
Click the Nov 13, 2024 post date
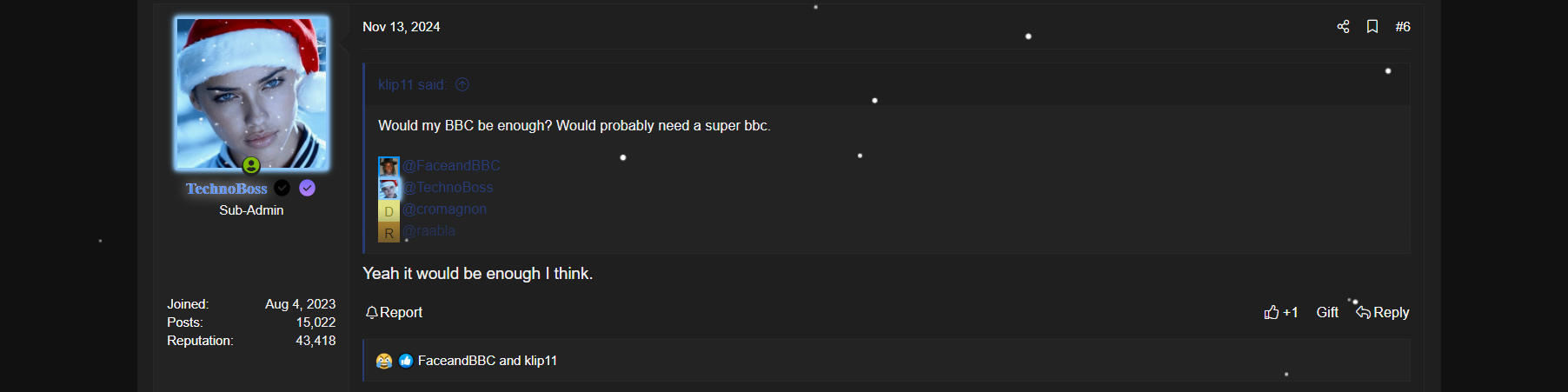click(x=402, y=27)
